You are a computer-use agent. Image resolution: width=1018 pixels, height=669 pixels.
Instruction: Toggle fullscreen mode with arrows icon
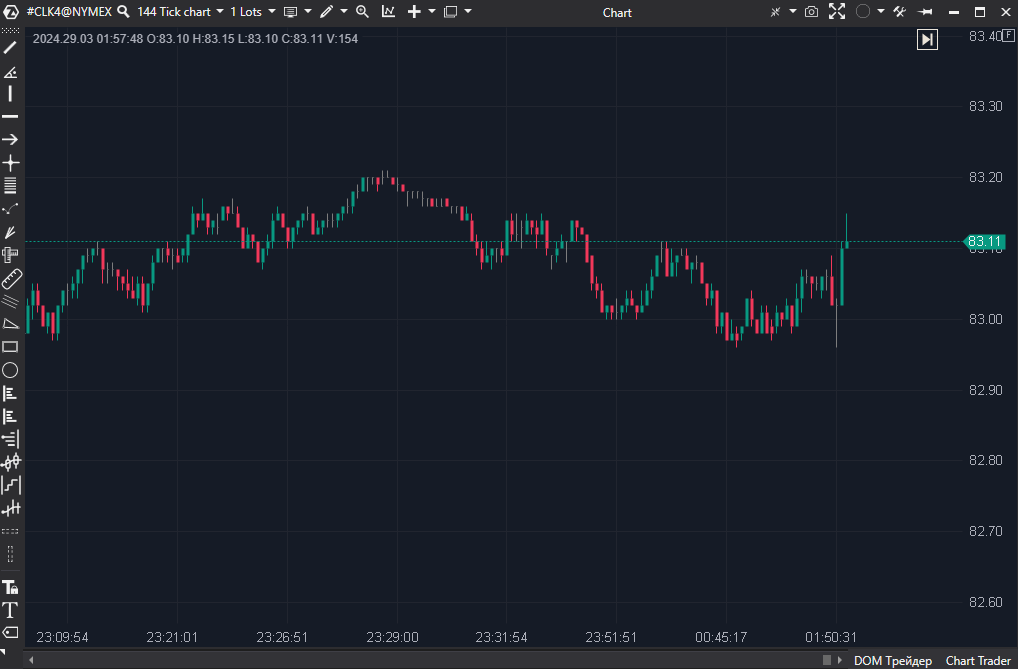(x=837, y=11)
